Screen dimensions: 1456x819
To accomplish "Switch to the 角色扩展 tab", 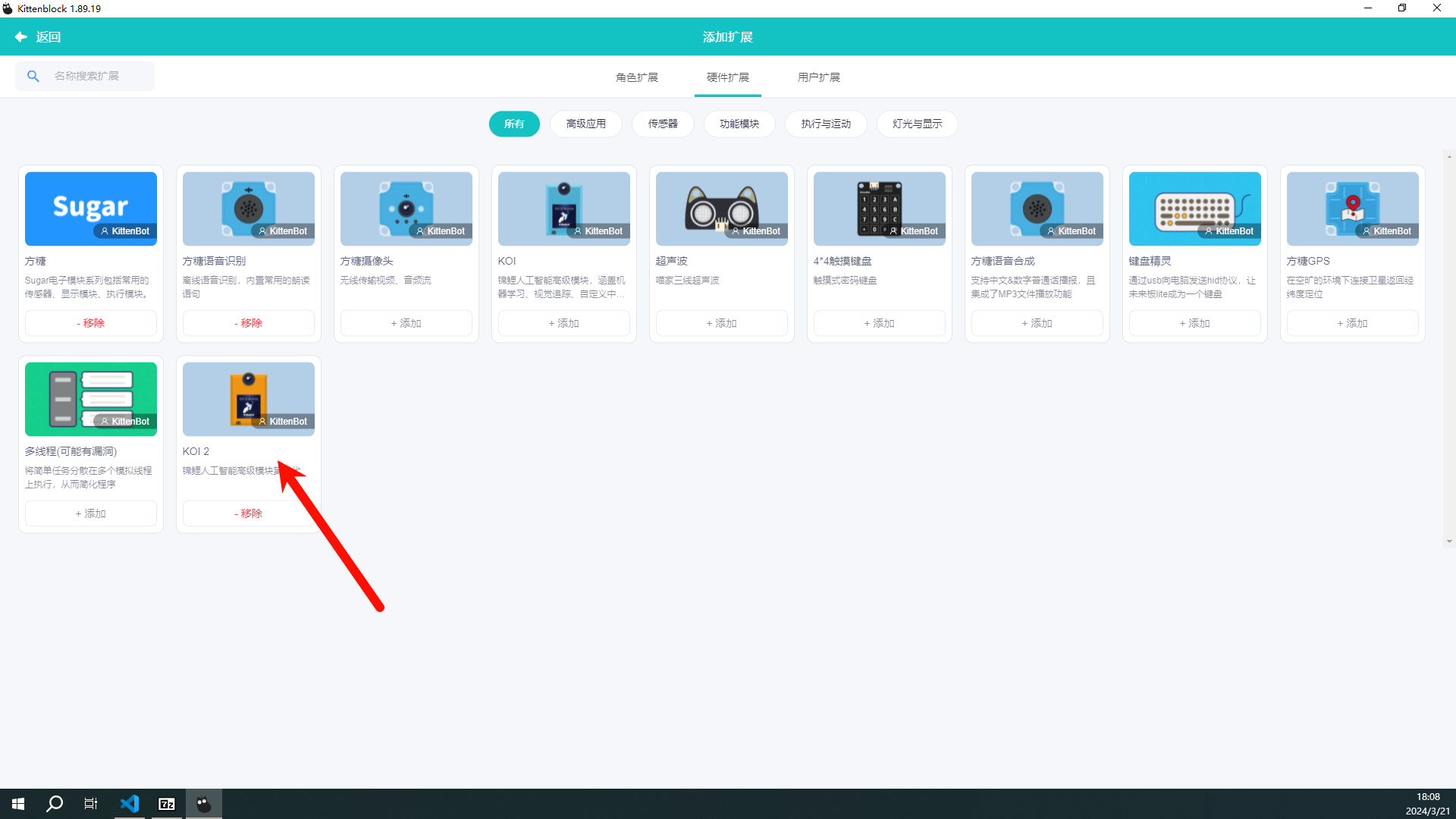I will tap(637, 77).
